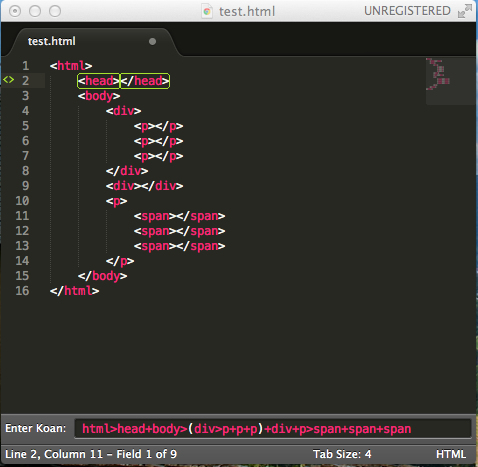Click the test.html window title text
478x467 pixels.
point(247,12)
